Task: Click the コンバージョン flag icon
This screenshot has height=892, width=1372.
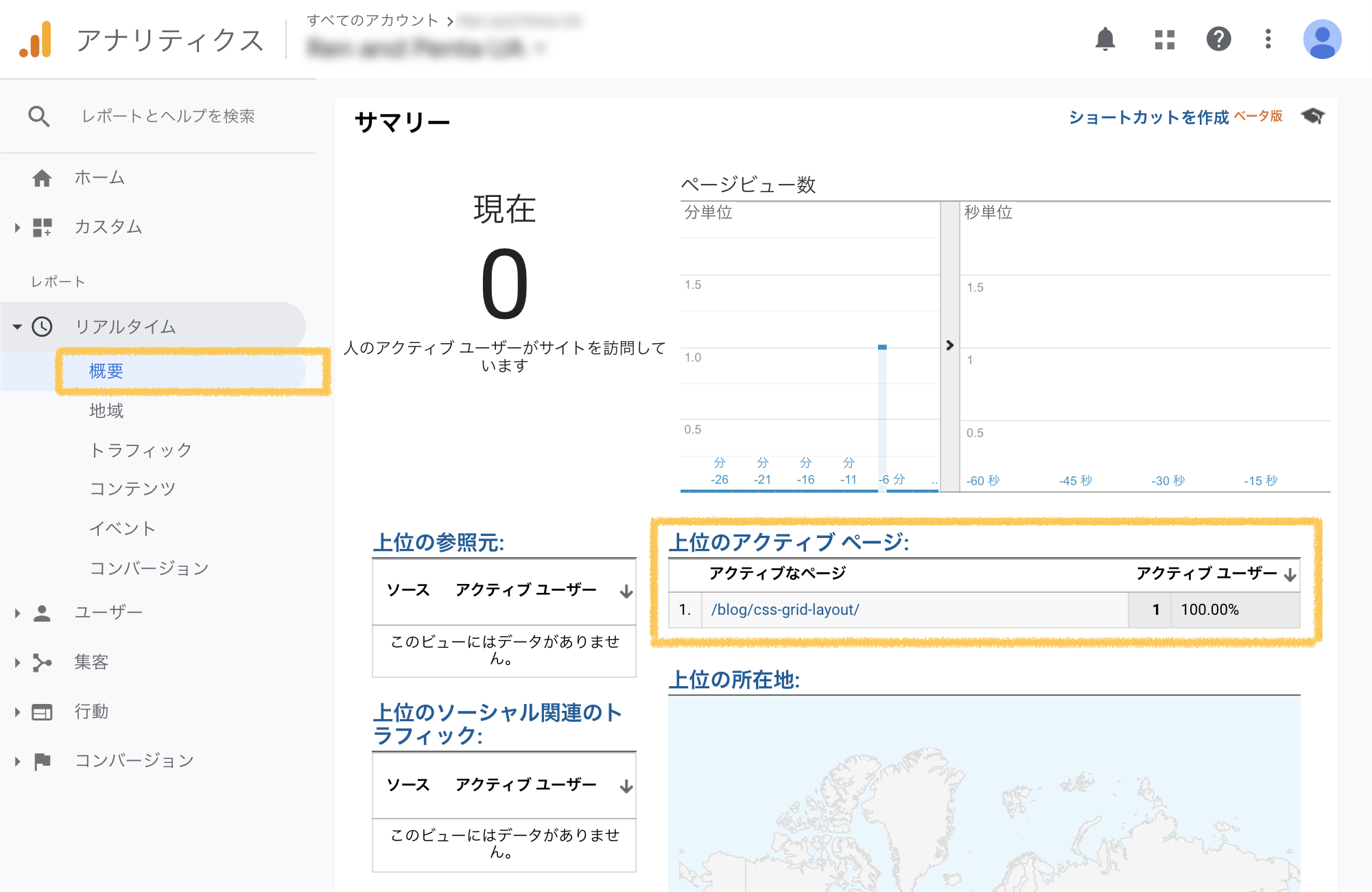Action: [x=43, y=761]
